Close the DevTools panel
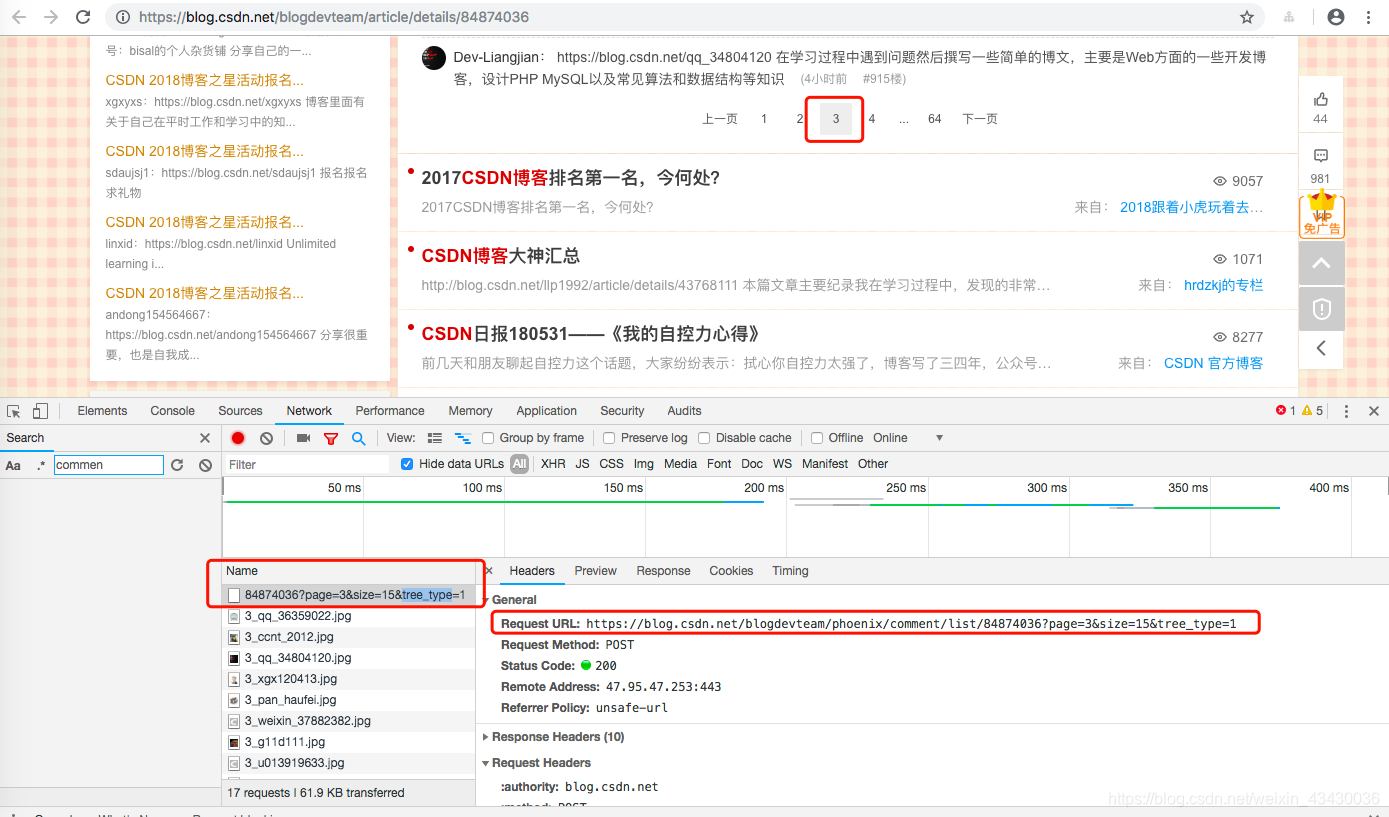Viewport: 1389px width, 817px height. pos(1374,411)
